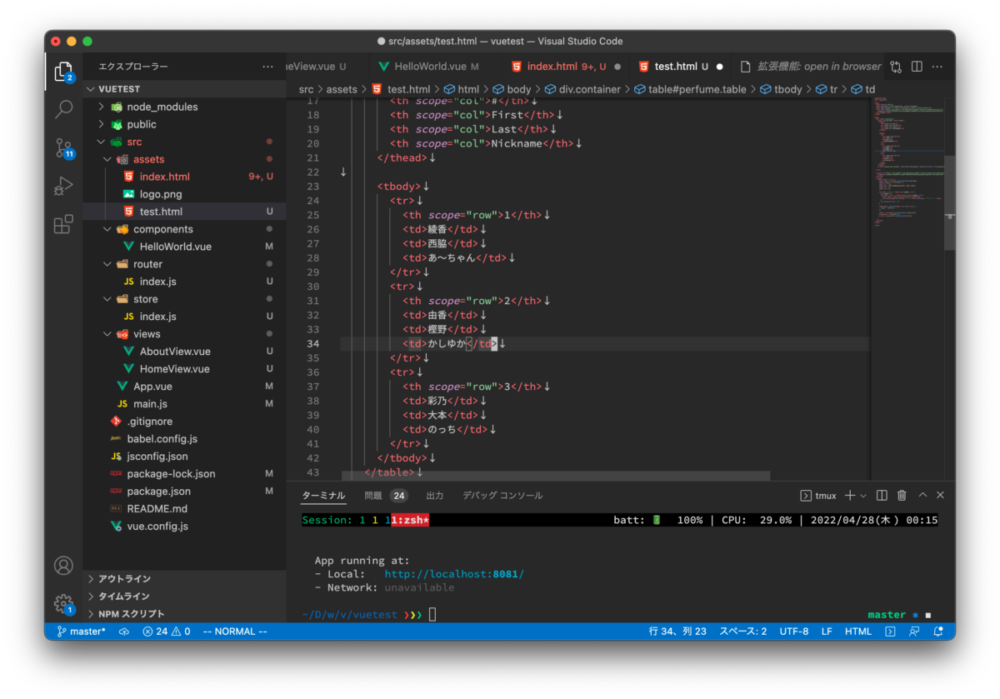Screen dimensions: 1000x699
Task: Open Source Control with 11 pending changes
Action: point(63,147)
